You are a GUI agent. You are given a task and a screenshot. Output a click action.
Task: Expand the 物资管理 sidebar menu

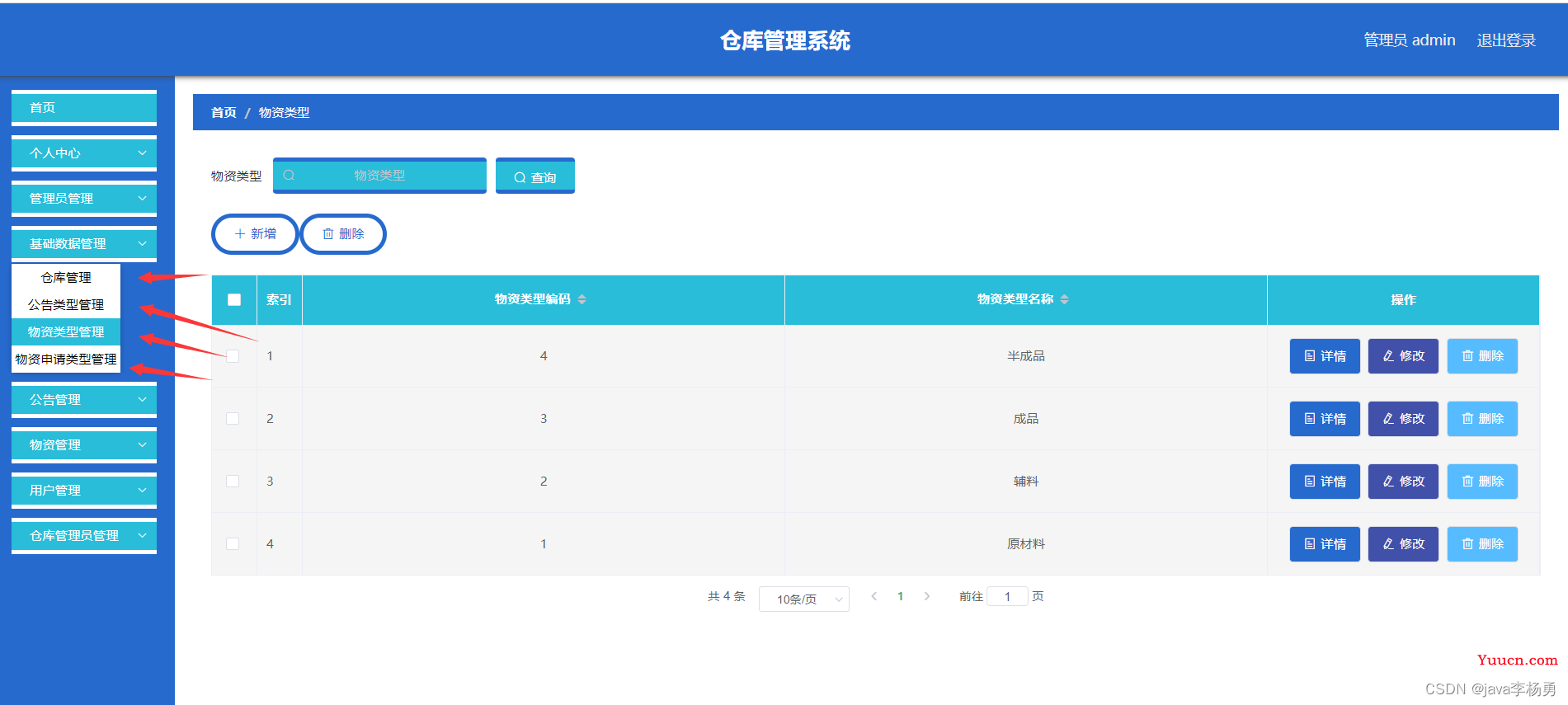point(84,445)
